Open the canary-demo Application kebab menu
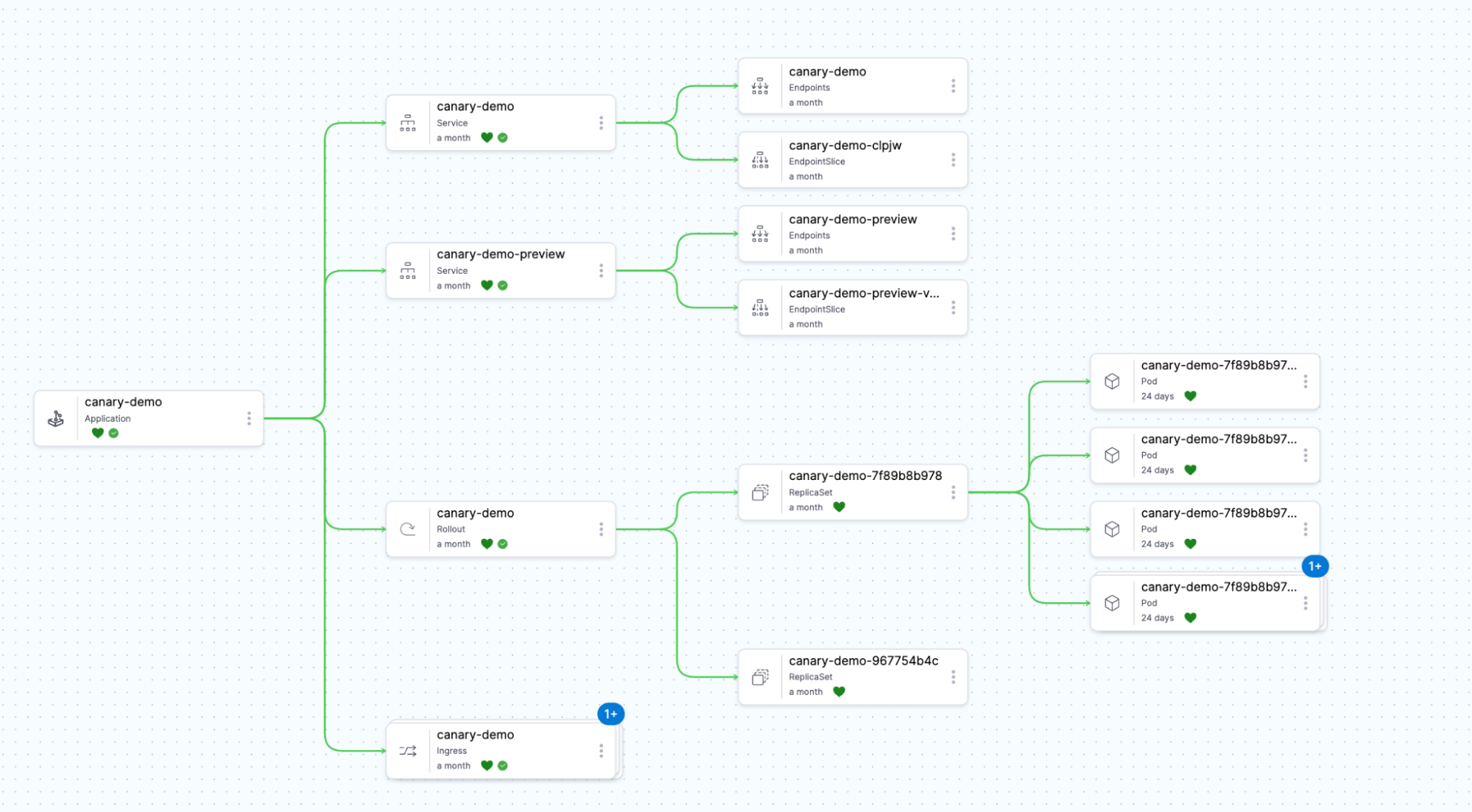Image resolution: width=1472 pixels, height=812 pixels. point(249,418)
